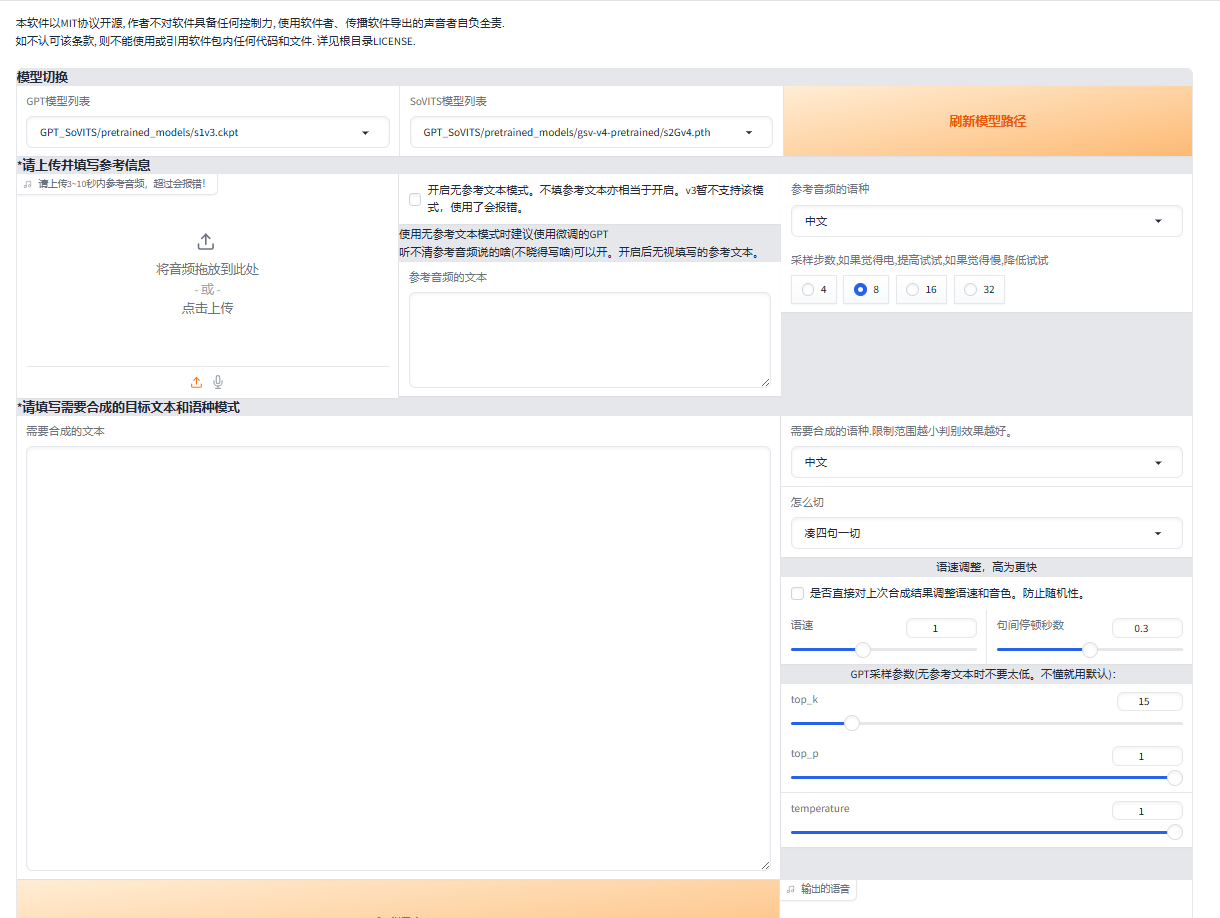The image size is (1220, 918).
Task: Click the top_k slider handle
Action: click(x=851, y=722)
